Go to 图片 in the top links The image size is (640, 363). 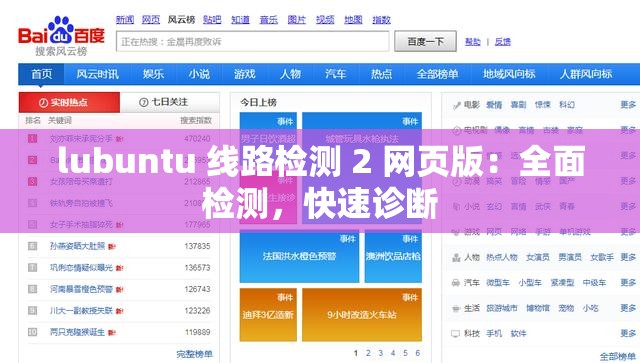point(296,20)
